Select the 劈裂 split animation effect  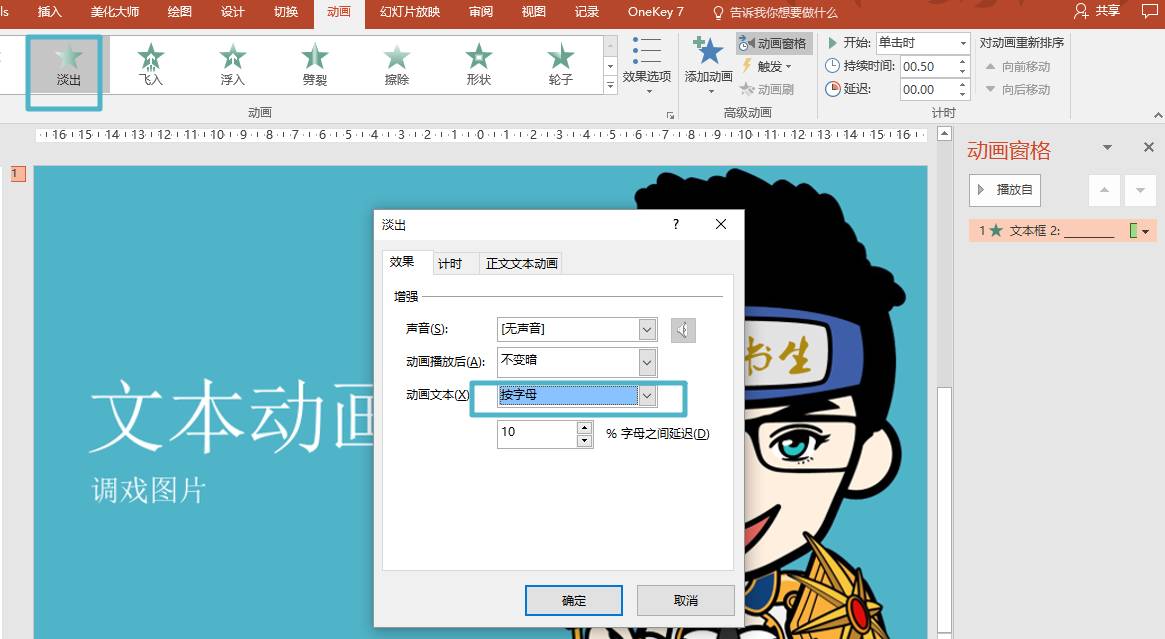tap(315, 65)
